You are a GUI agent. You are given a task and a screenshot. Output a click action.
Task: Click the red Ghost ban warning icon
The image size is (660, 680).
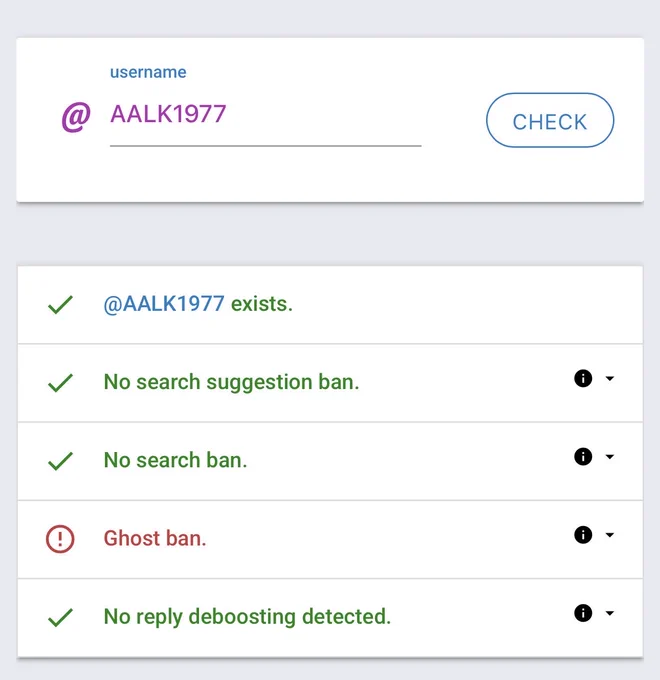pyautogui.click(x=60, y=539)
